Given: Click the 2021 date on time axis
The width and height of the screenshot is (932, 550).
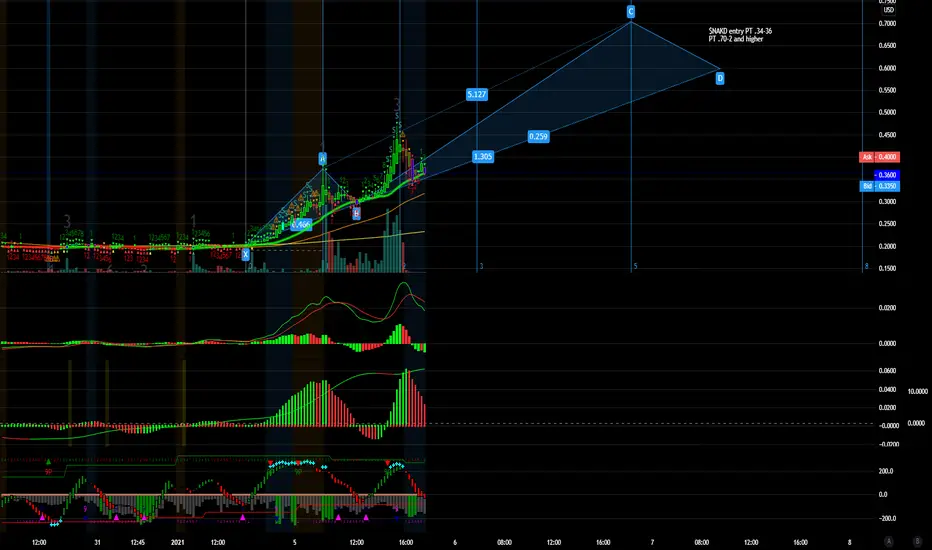Looking at the screenshot, I should click(177, 542).
